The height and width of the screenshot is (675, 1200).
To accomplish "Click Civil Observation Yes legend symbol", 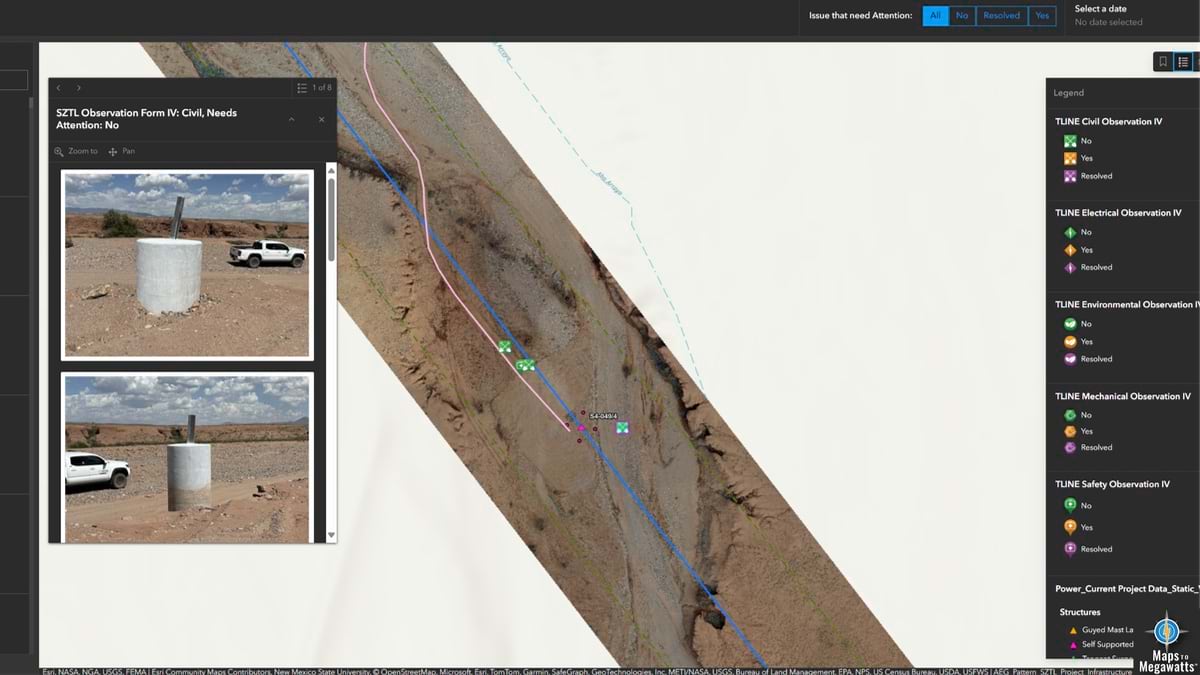I will (x=1070, y=158).
